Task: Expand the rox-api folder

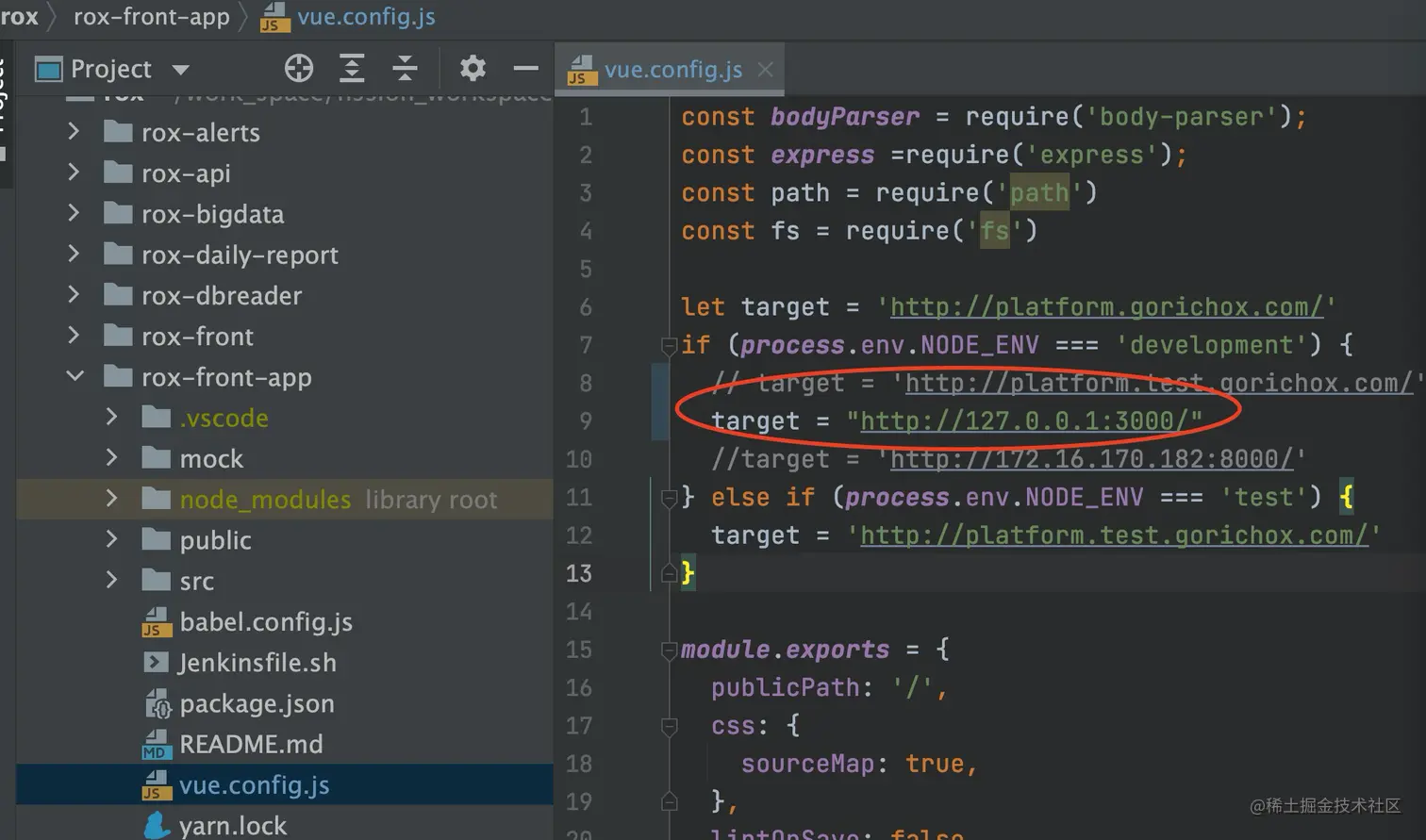Action: click(x=74, y=173)
